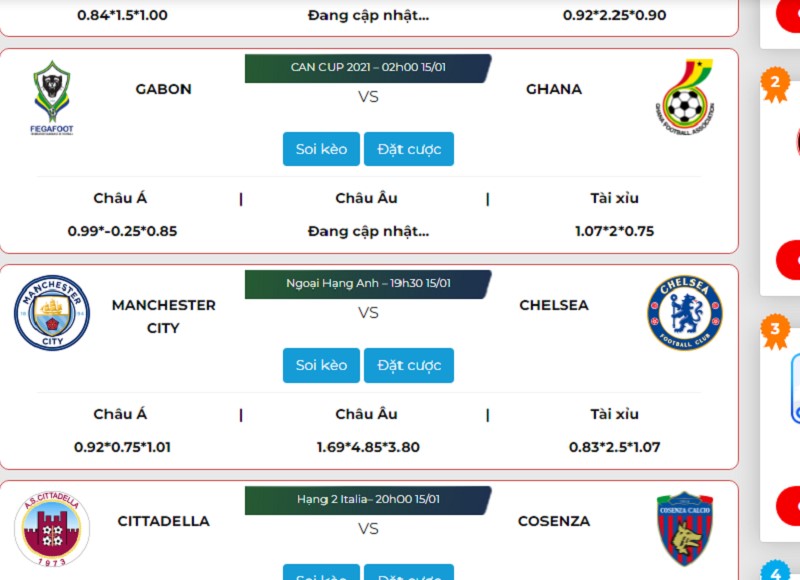Click the Cosenza Calcio club crest
800x580 pixels.
point(685,529)
